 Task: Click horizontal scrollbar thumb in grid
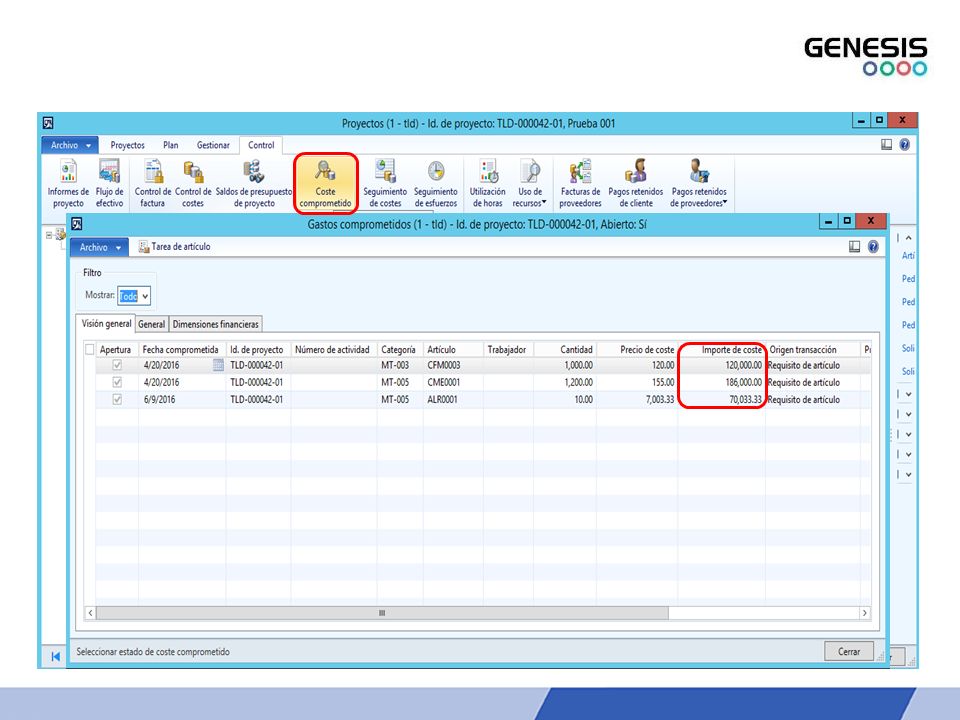click(x=382, y=613)
